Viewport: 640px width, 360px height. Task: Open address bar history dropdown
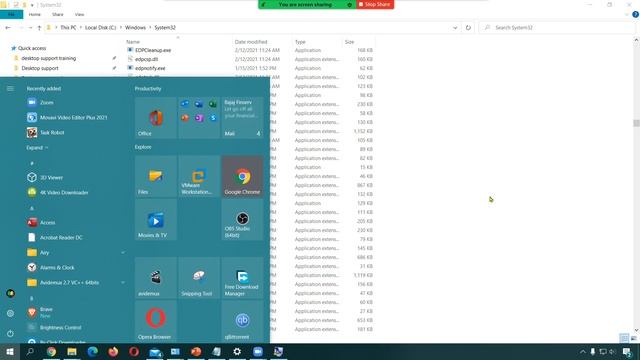[455, 28]
